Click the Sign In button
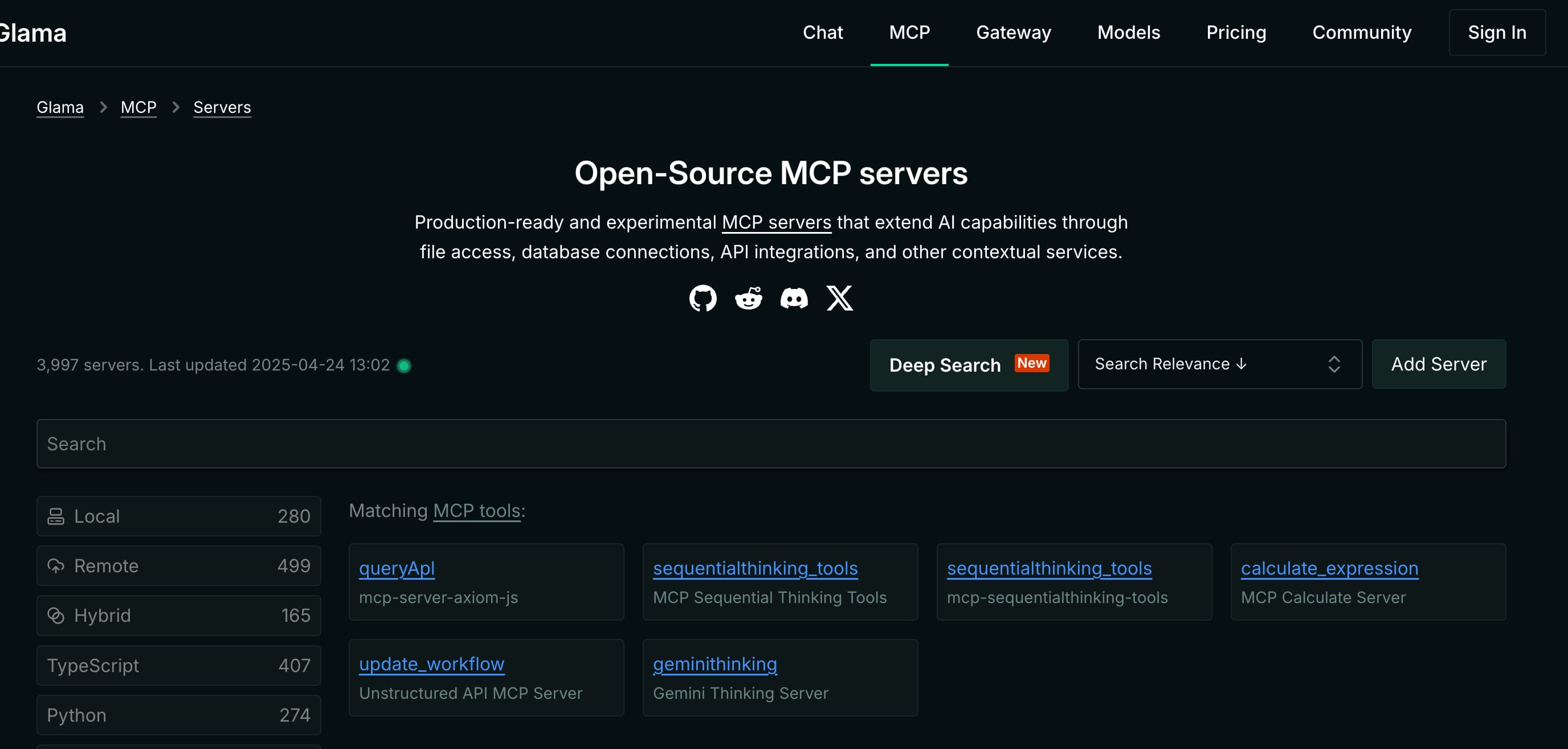This screenshot has height=749, width=1568. tap(1497, 32)
